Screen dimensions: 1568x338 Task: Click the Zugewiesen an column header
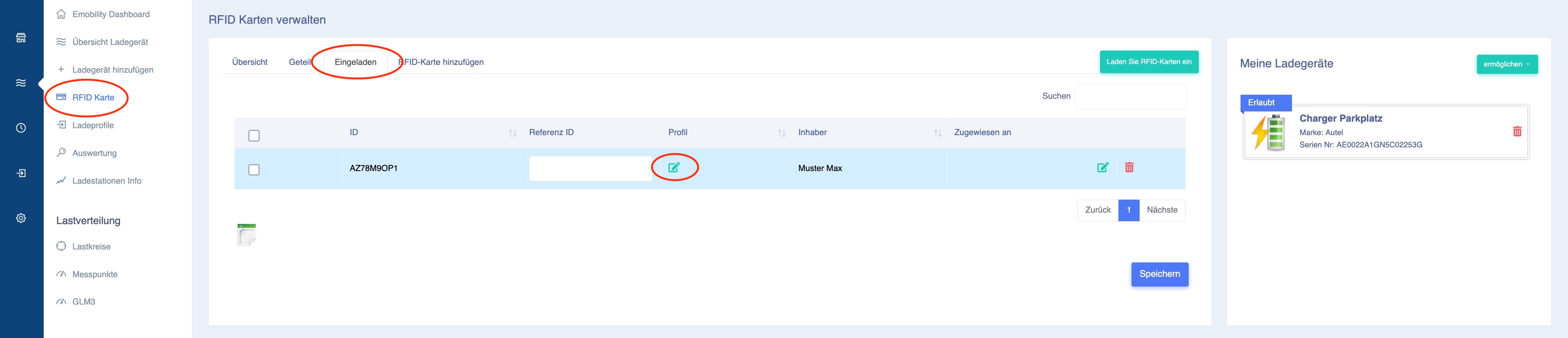coord(982,133)
